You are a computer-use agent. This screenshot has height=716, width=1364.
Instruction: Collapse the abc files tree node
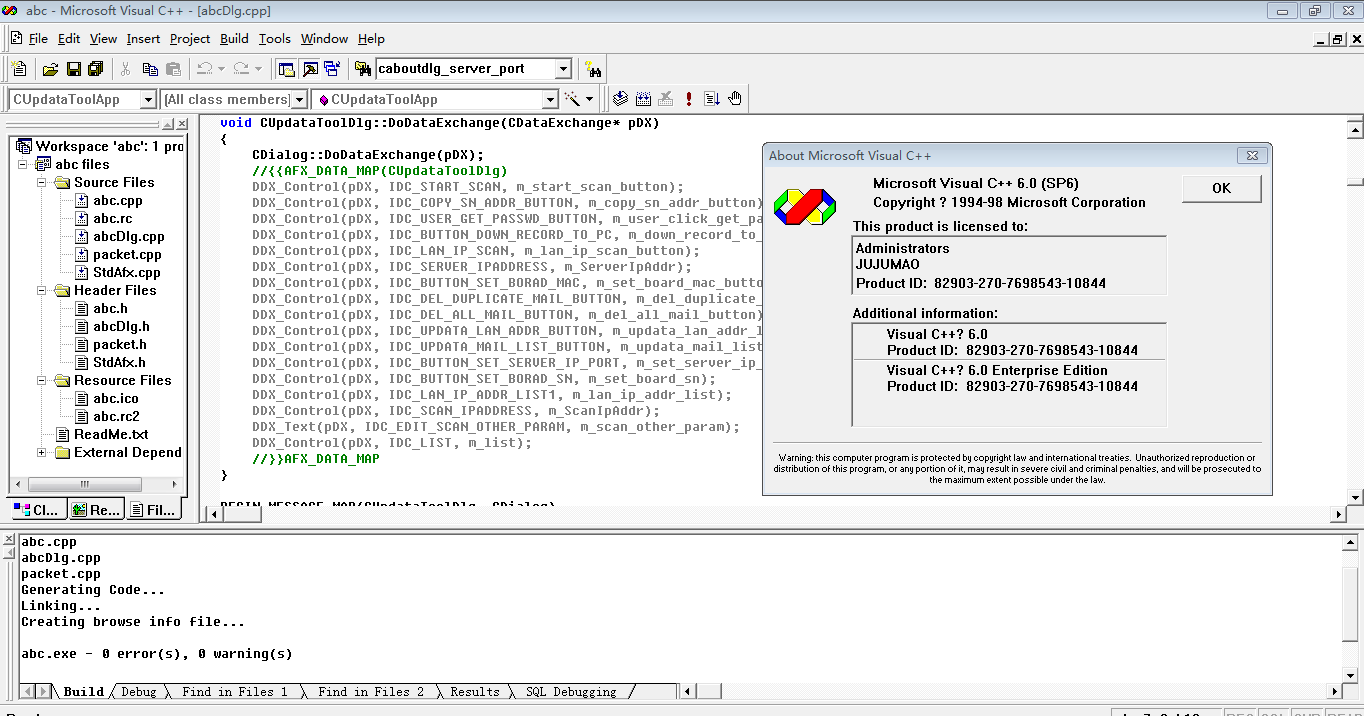coord(24,164)
